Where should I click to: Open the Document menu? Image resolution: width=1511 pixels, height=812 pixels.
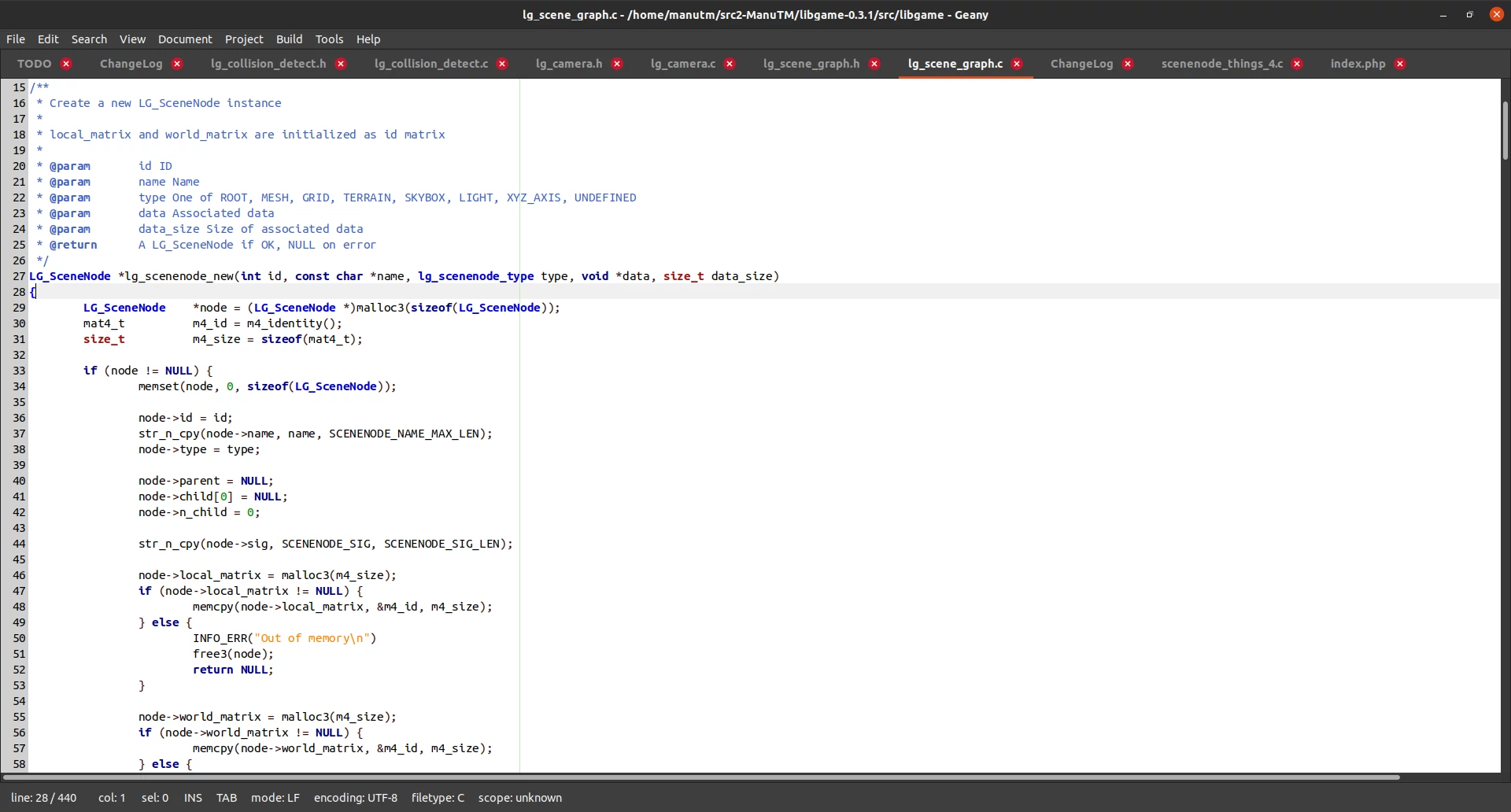click(x=185, y=39)
